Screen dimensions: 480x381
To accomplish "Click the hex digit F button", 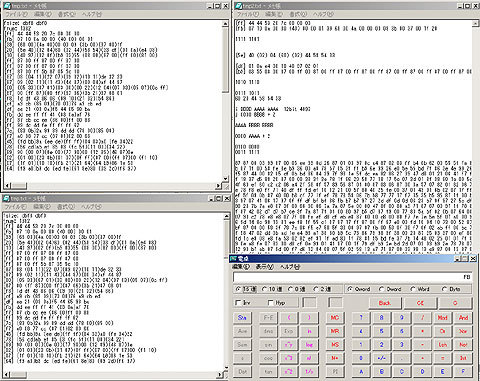I will click(x=463, y=371).
